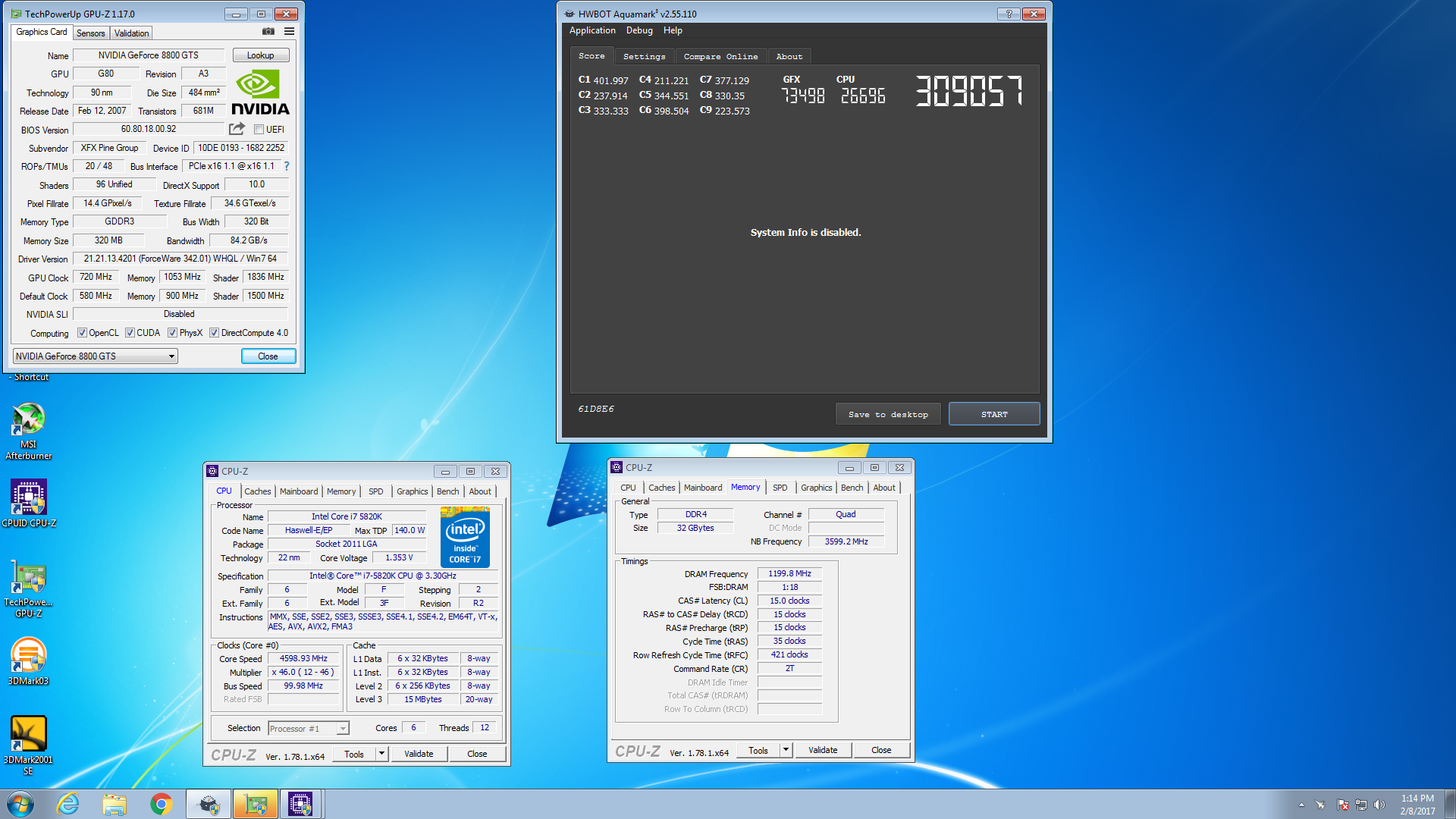Click START button in Aquamark
1456x819 pixels.
[x=994, y=414]
